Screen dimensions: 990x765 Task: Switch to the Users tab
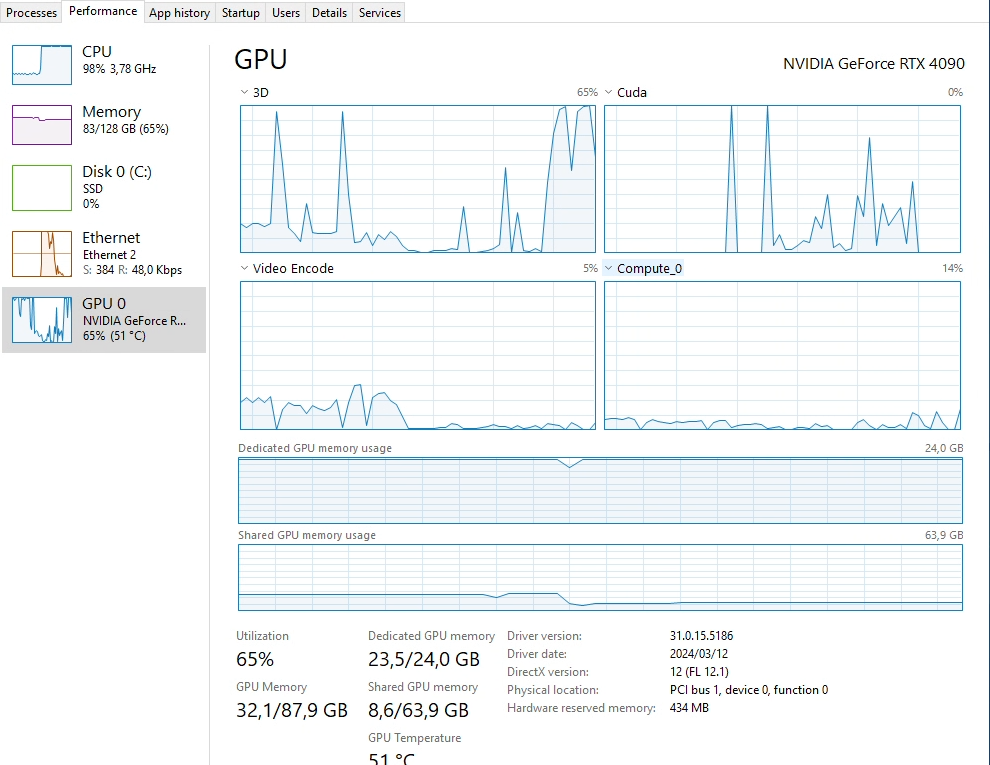click(285, 13)
